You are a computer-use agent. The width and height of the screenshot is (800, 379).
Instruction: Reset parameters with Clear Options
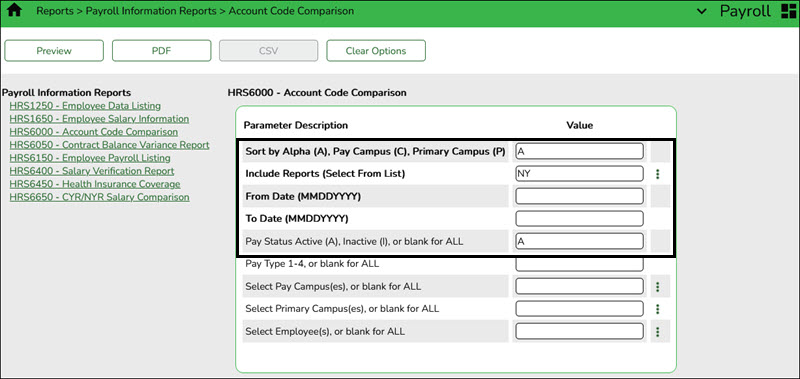(x=376, y=50)
